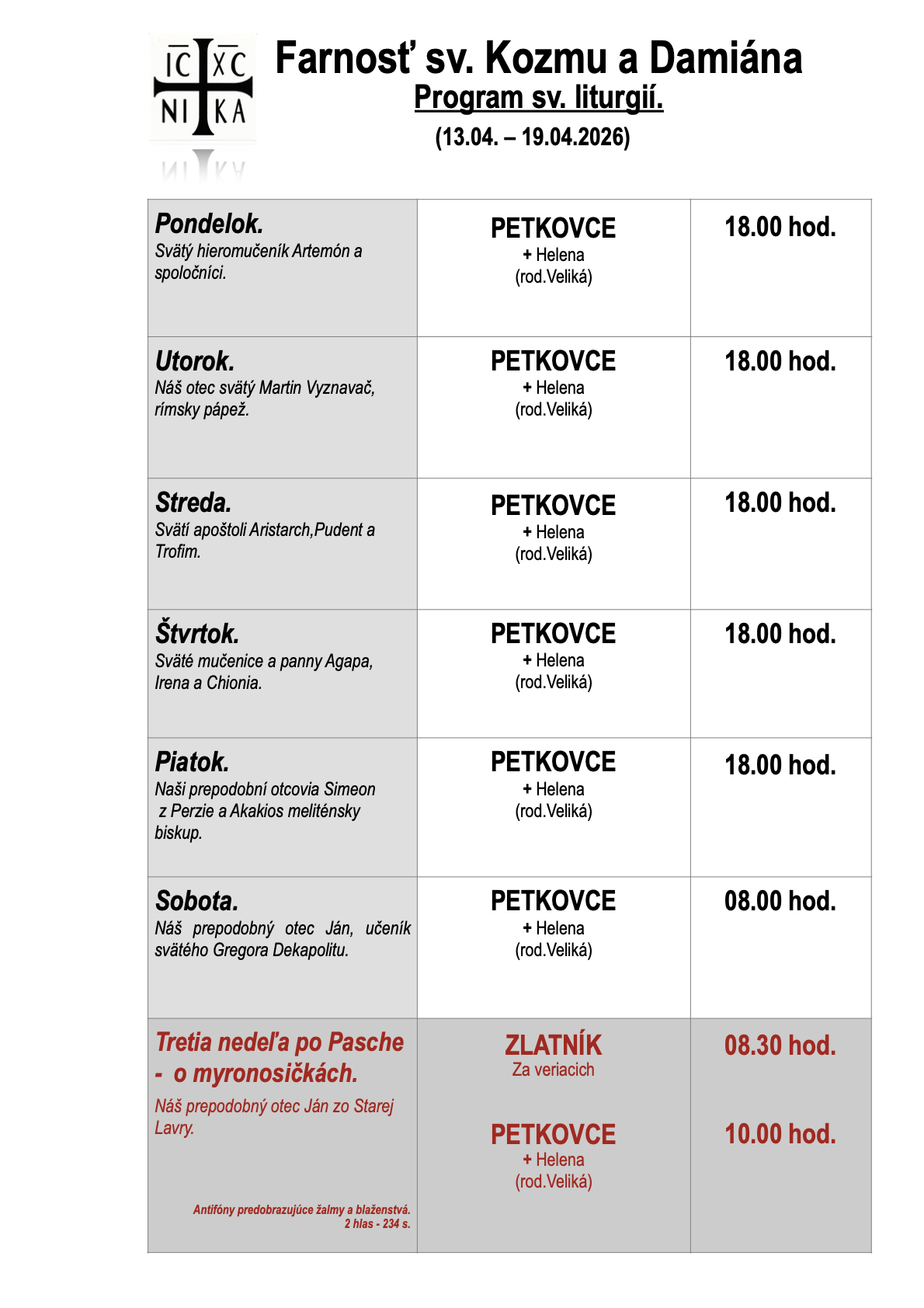924x1308 pixels.
Task: Click the "Za veriacich" intention text
Action: click(x=553, y=1070)
